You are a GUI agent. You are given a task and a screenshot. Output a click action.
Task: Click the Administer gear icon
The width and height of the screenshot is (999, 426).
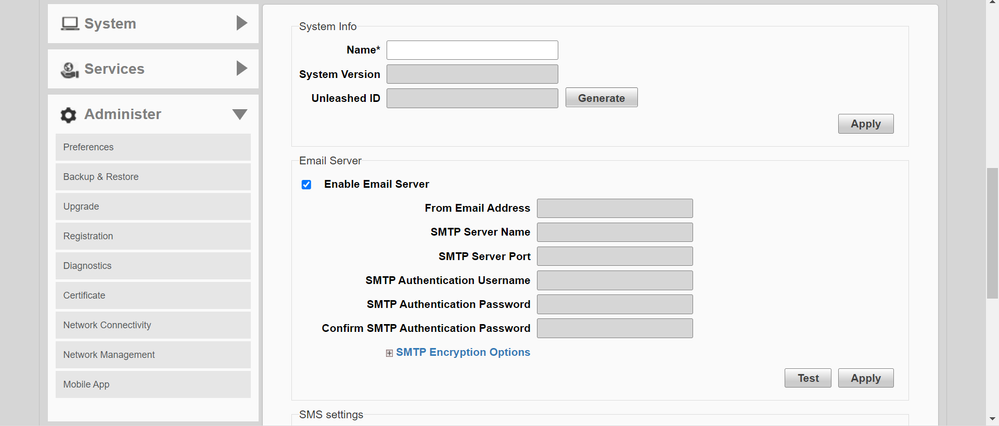pos(69,115)
